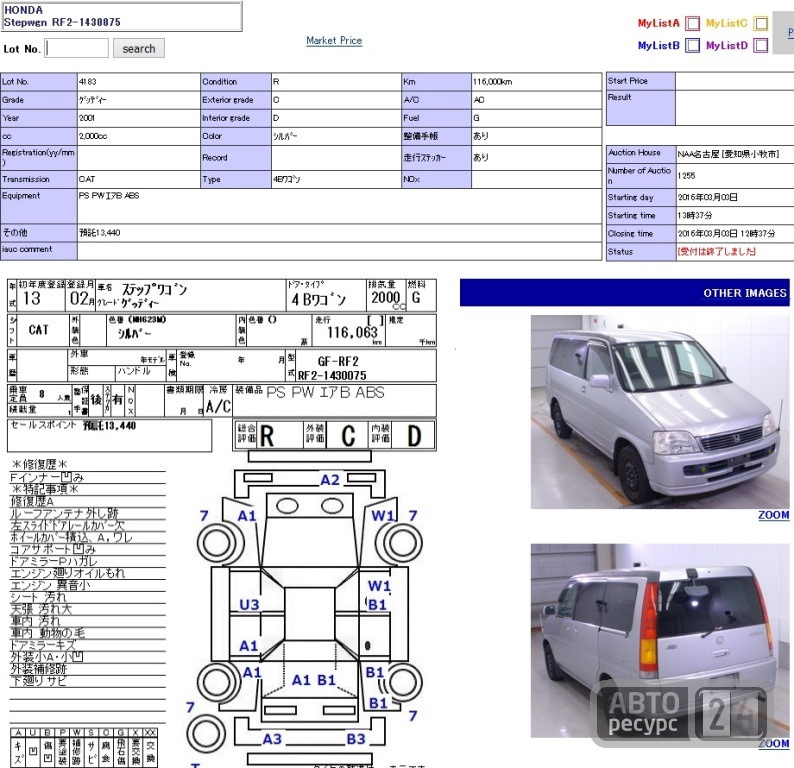794x768 pixels.
Task: Click the U3 mark on car diagram
Action: (x=249, y=604)
